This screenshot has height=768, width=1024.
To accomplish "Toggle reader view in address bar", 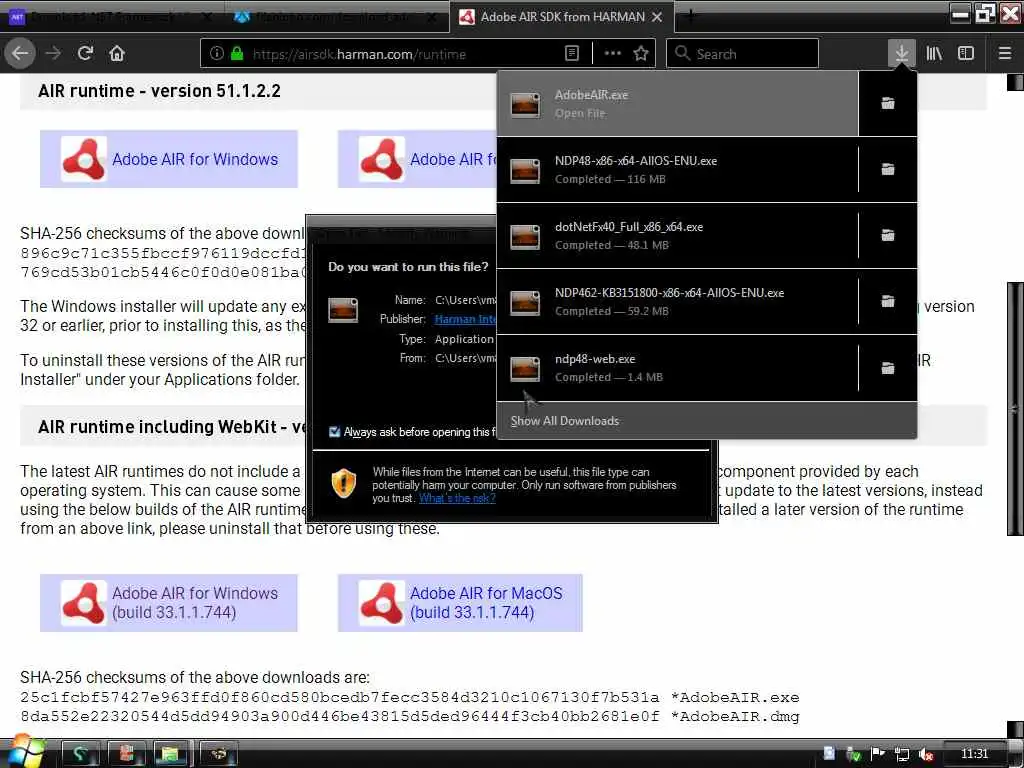I will [x=571, y=54].
